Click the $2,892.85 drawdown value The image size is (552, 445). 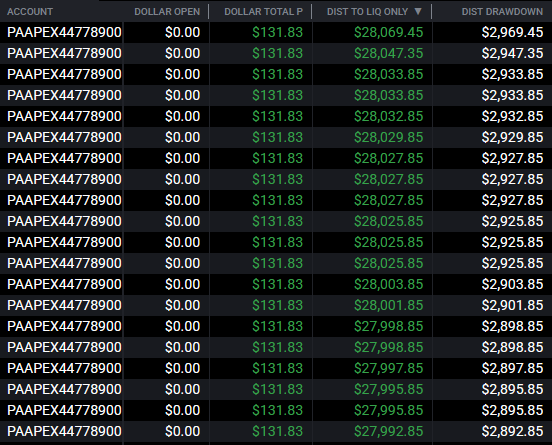[512, 431]
